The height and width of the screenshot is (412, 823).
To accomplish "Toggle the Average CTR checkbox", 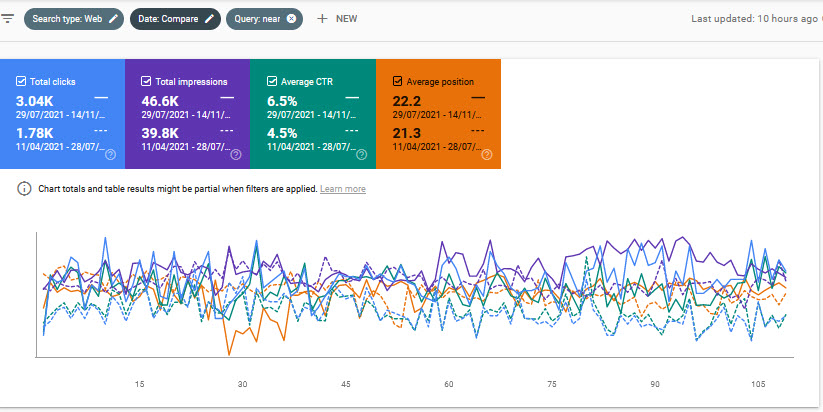I will [272, 81].
